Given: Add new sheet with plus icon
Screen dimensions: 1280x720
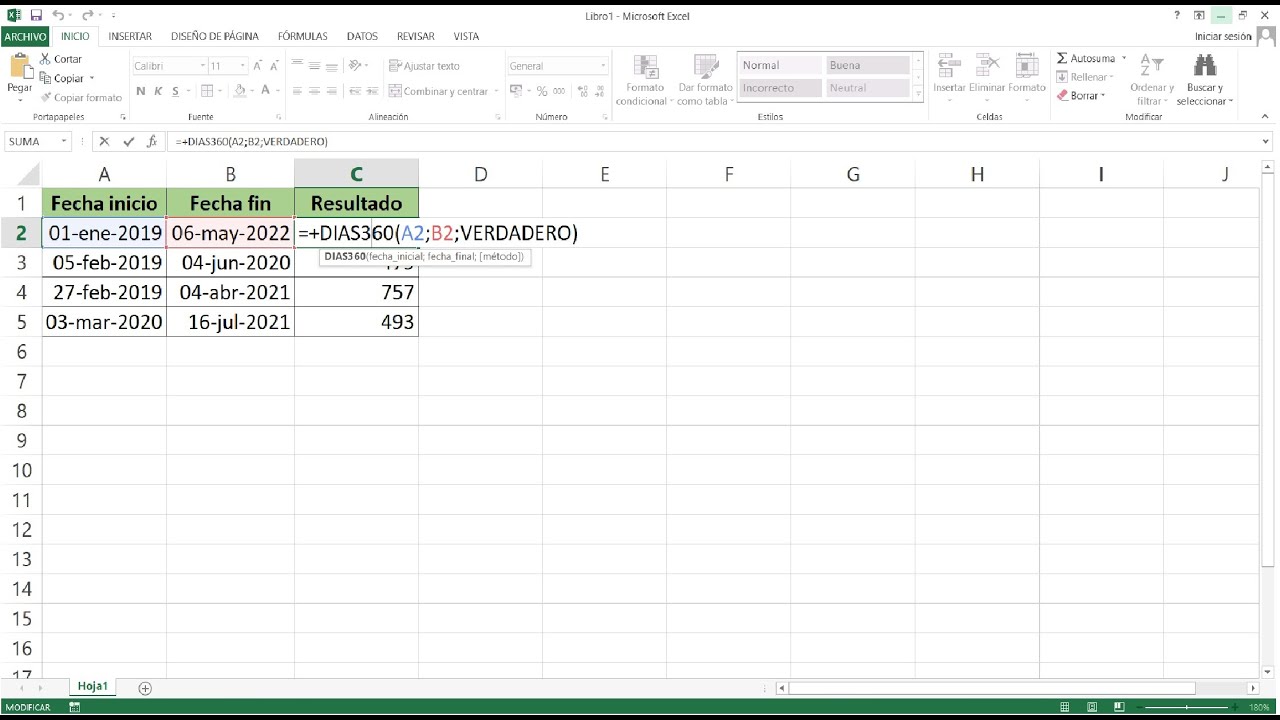Looking at the screenshot, I should [x=145, y=688].
